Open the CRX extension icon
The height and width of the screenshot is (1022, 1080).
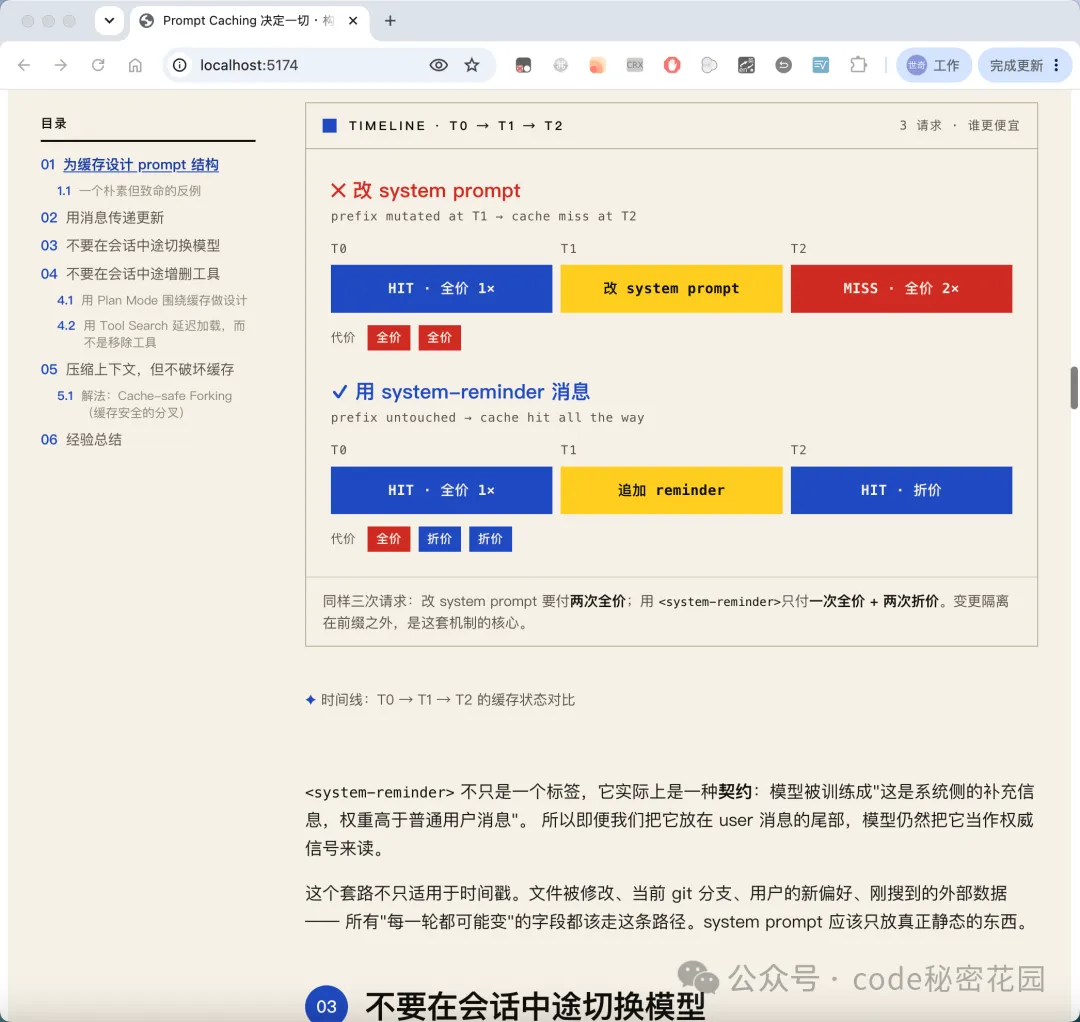pos(634,65)
